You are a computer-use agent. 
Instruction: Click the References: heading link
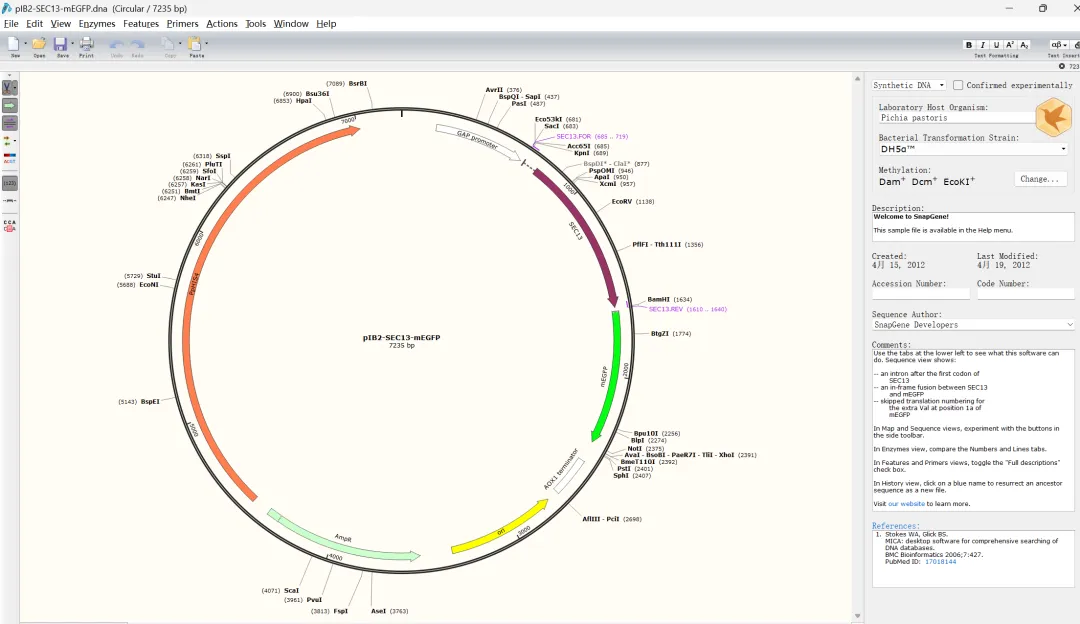(x=895, y=526)
